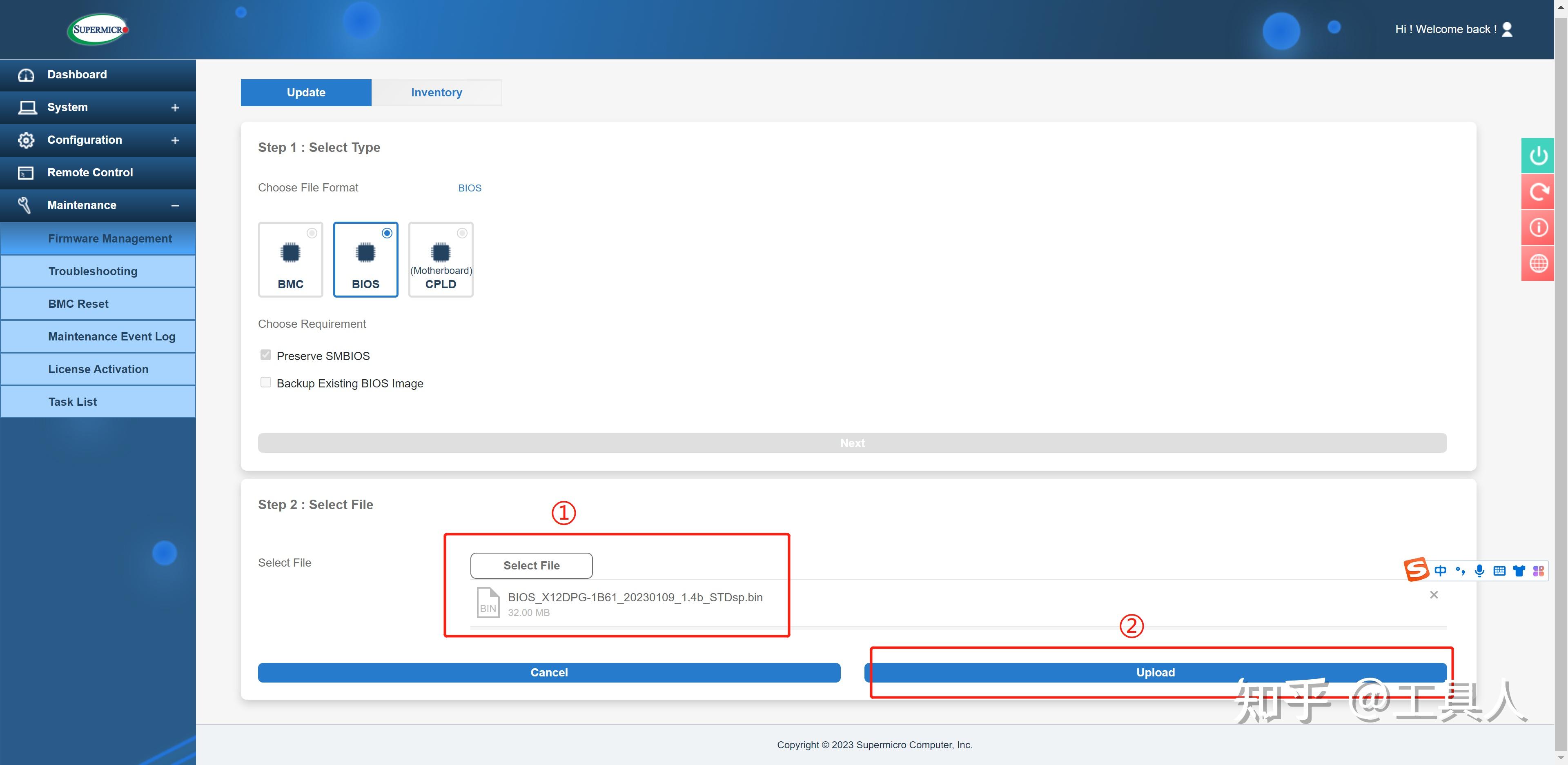The image size is (1568, 765).
Task: Remove selected BIOS file with X
Action: [1434, 595]
